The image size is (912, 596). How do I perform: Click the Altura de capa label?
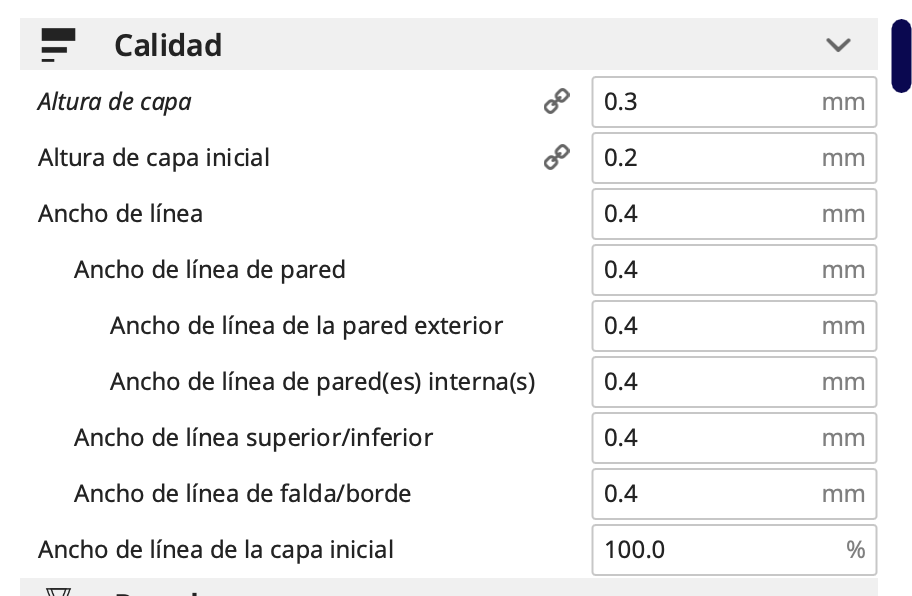(x=114, y=102)
